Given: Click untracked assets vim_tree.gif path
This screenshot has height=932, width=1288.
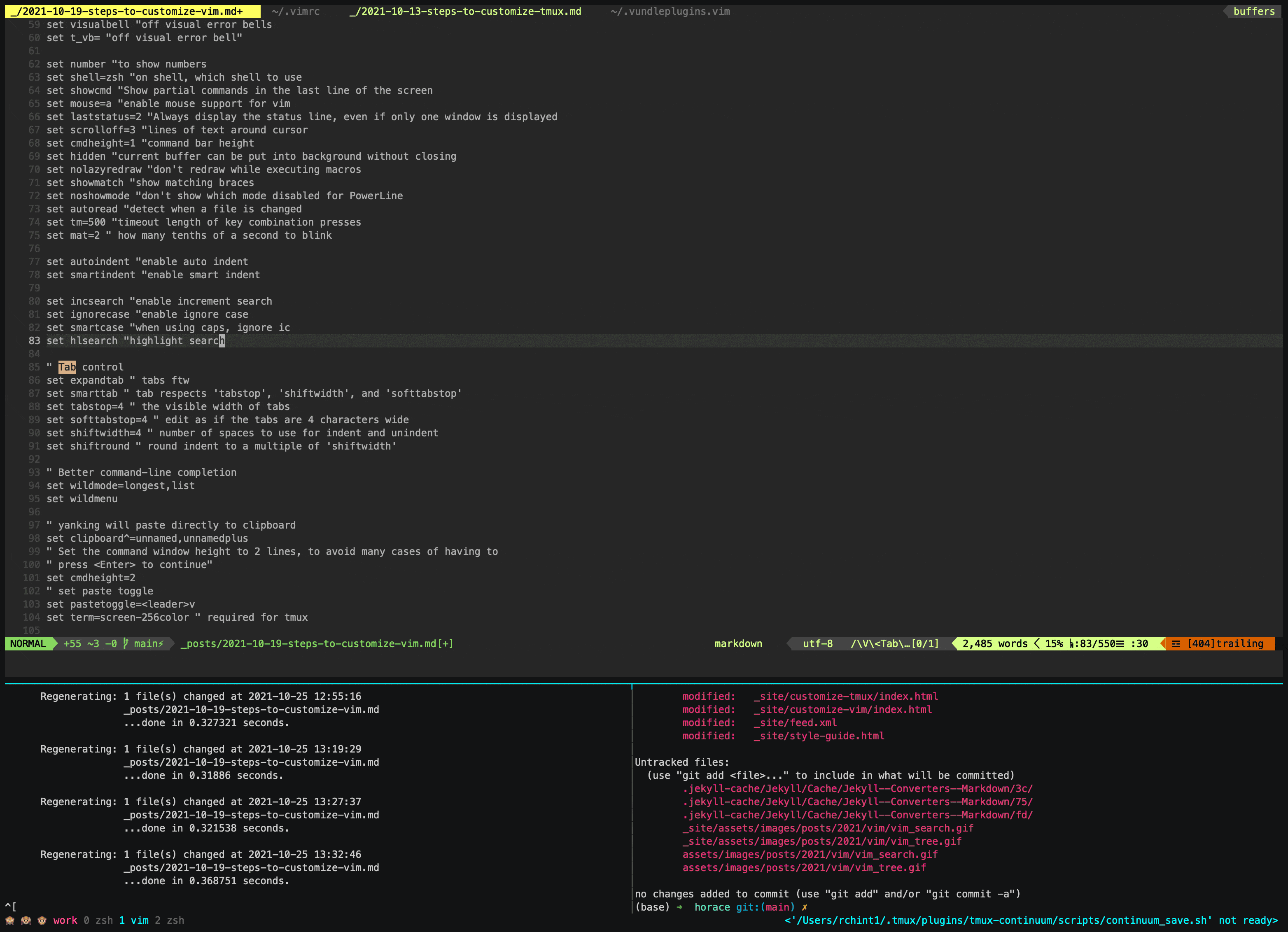Looking at the screenshot, I should [x=804, y=868].
